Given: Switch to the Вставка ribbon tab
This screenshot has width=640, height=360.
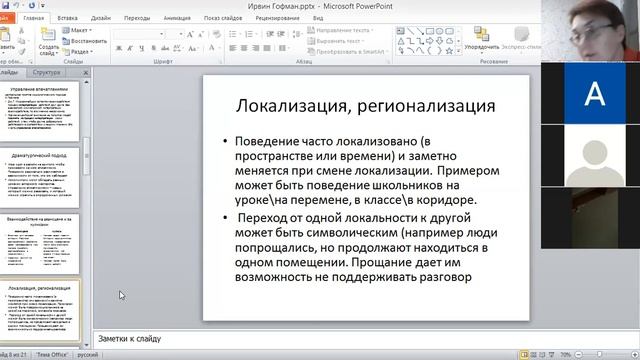Looking at the screenshot, I should (67, 18).
